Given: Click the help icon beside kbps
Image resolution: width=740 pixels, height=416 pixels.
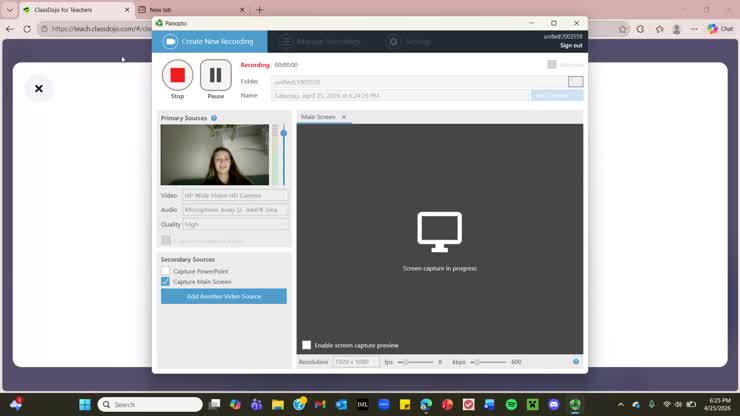Looking at the screenshot, I should point(576,362).
